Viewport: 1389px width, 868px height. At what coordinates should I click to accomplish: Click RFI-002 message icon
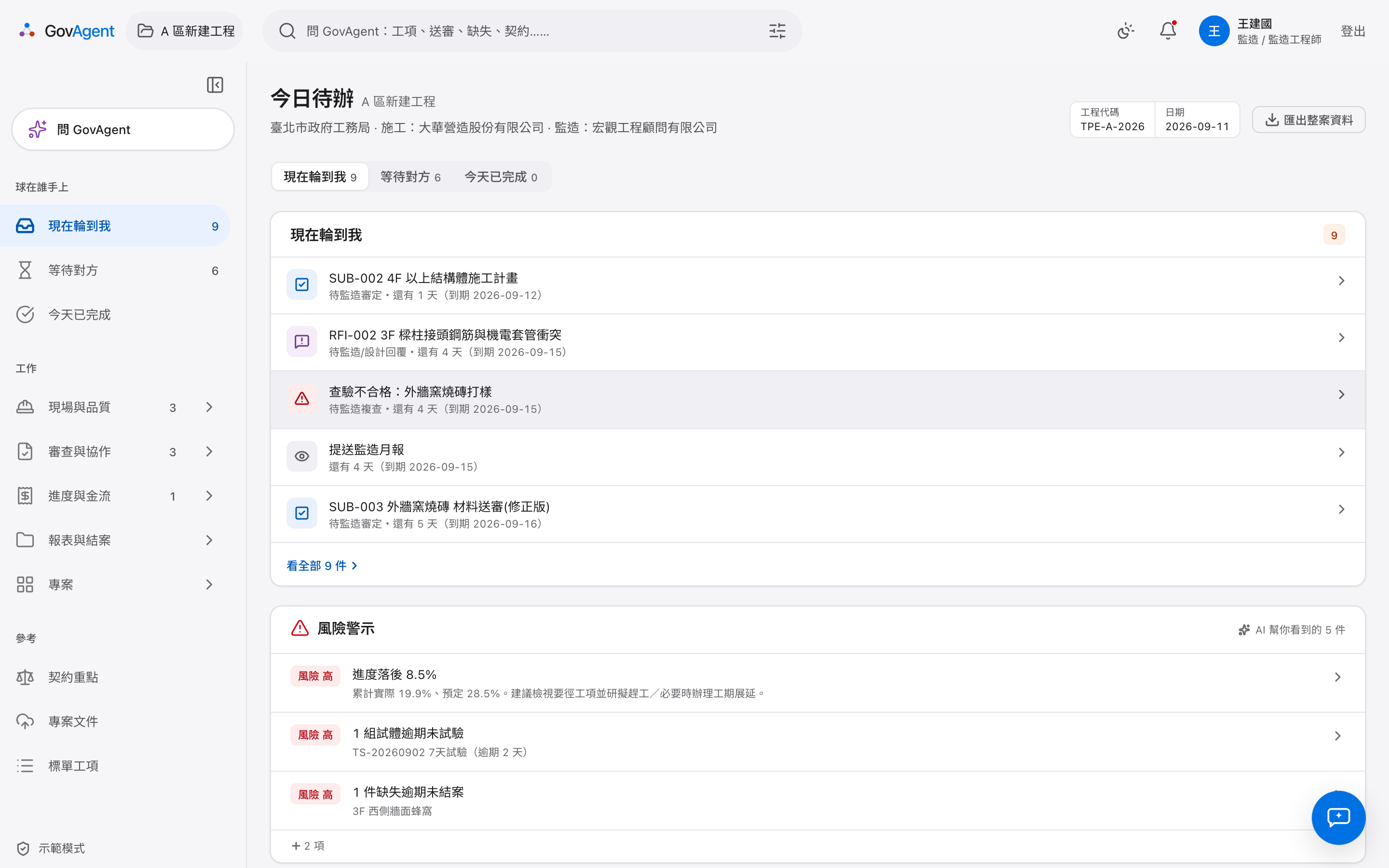[302, 341]
